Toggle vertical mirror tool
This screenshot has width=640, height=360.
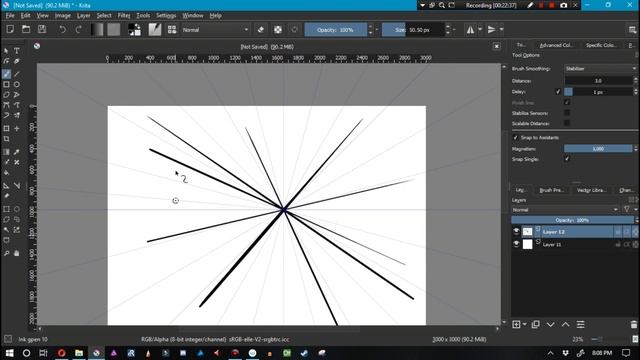tap(492, 29)
